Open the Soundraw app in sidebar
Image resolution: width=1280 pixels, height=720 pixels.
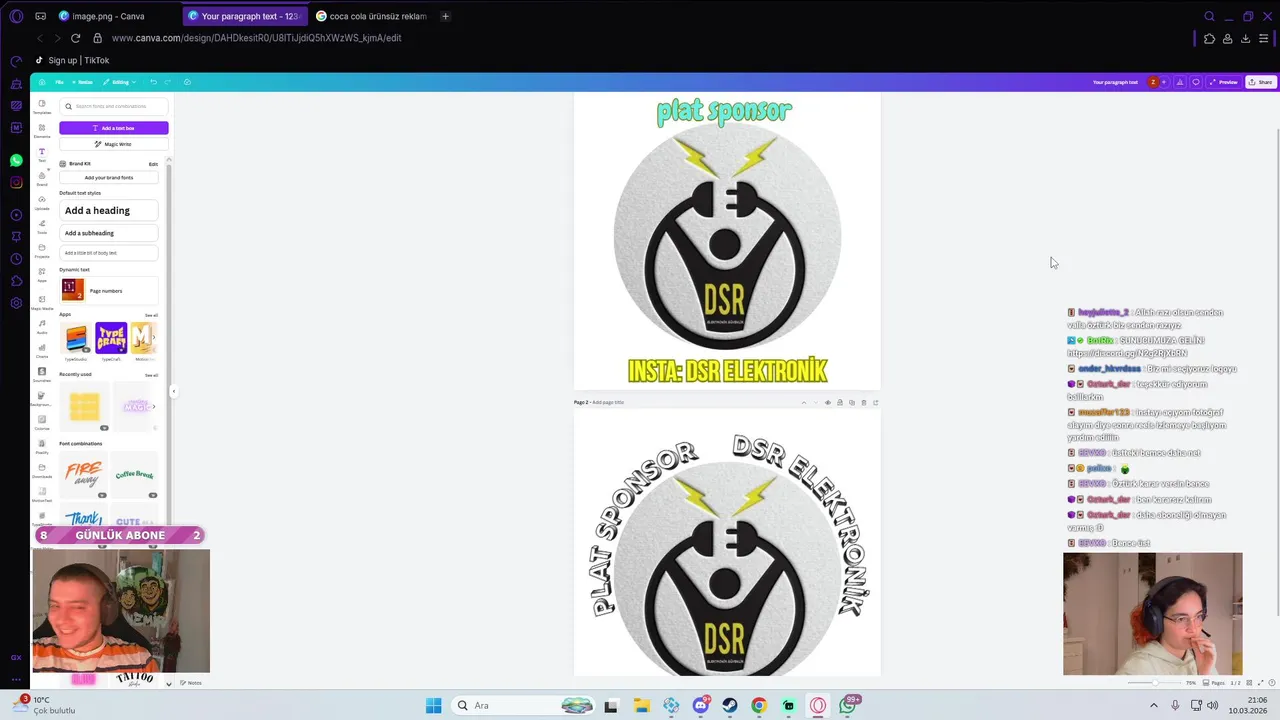coord(42,374)
